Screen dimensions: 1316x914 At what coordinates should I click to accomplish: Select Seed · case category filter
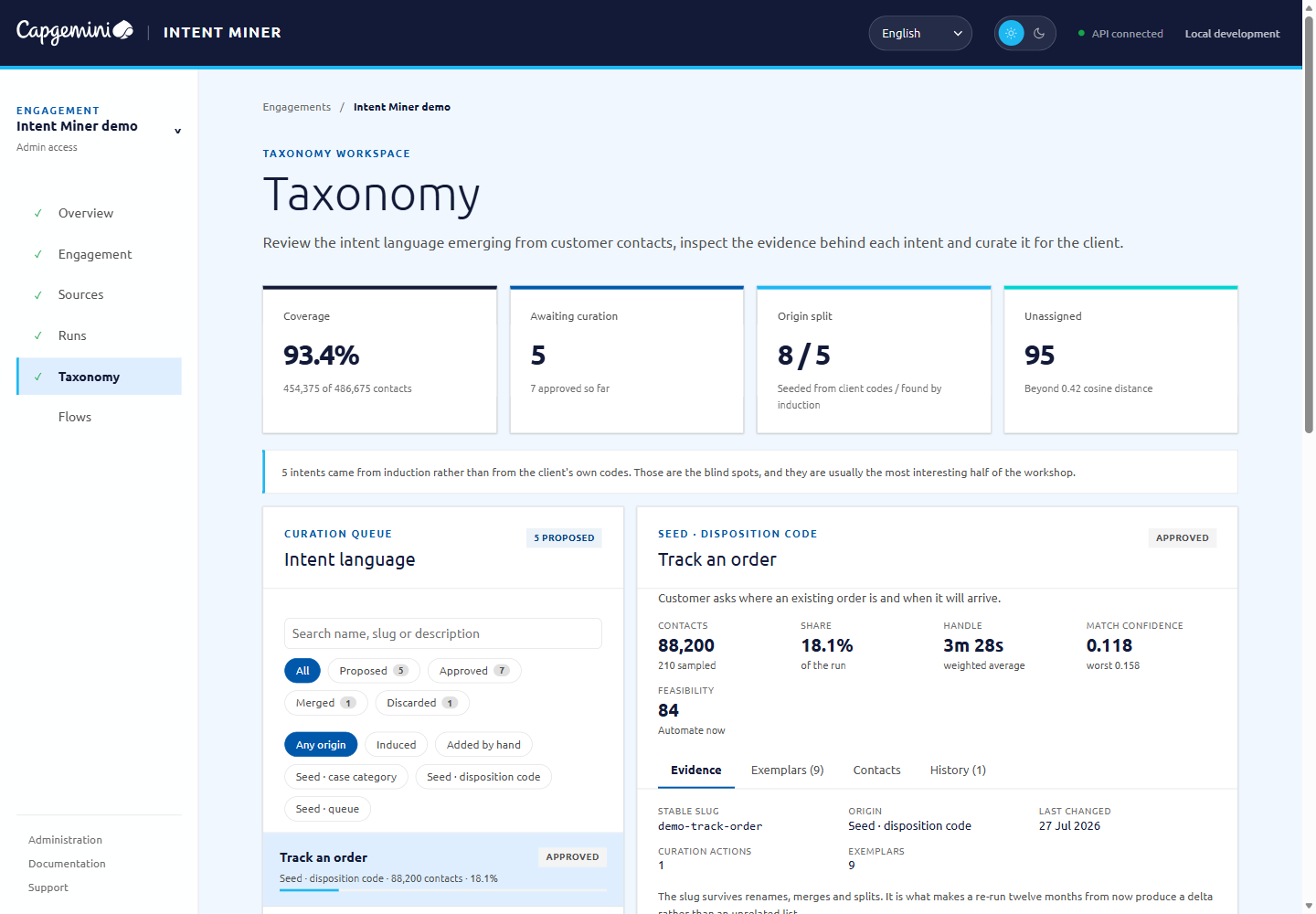(346, 777)
